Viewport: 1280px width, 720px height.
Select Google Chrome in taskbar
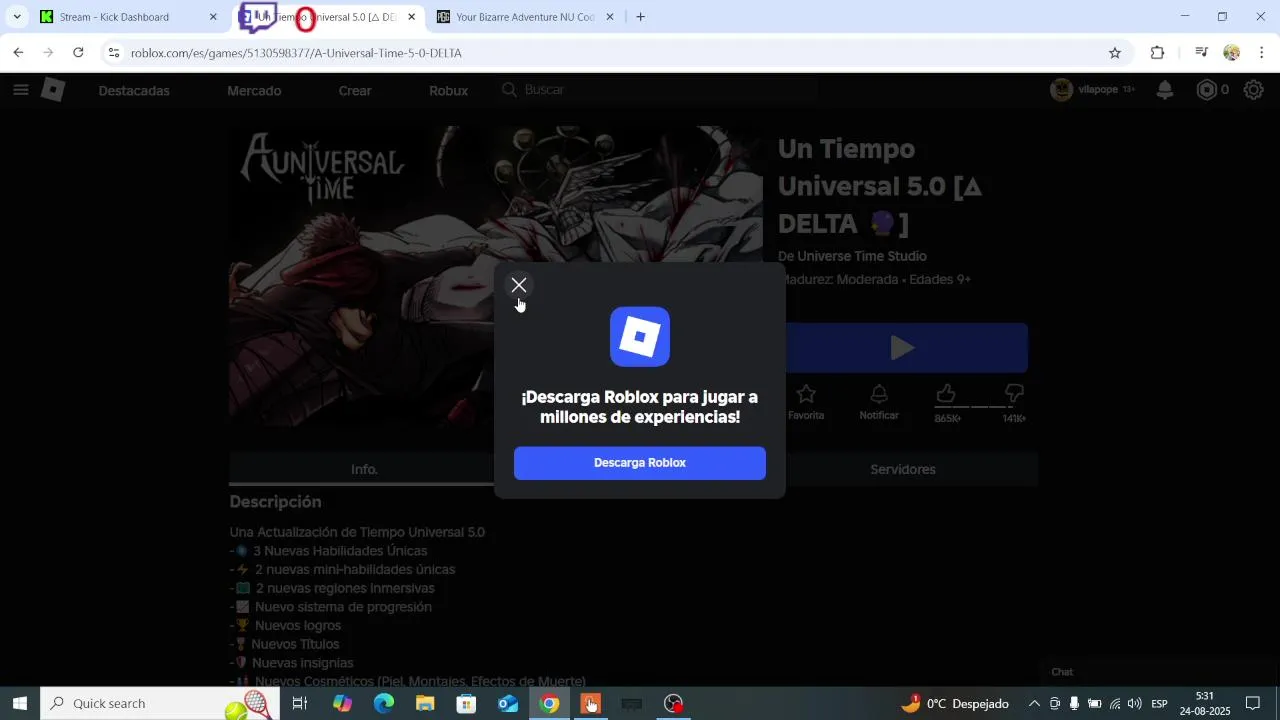[x=549, y=704]
